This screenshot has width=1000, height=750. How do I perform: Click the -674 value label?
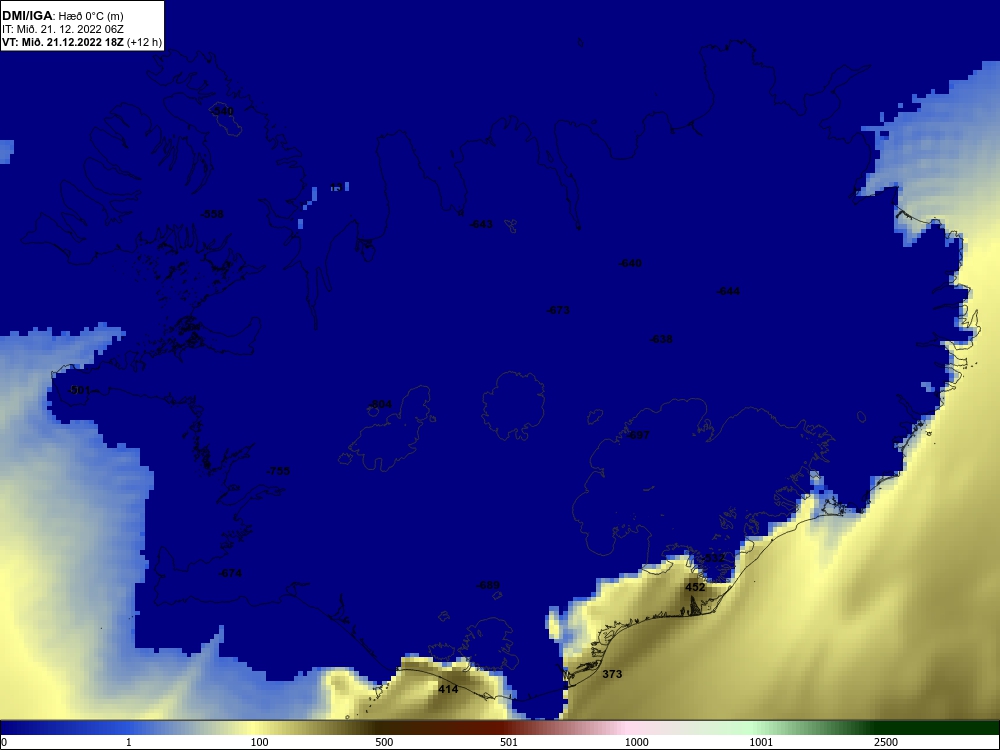(230, 573)
